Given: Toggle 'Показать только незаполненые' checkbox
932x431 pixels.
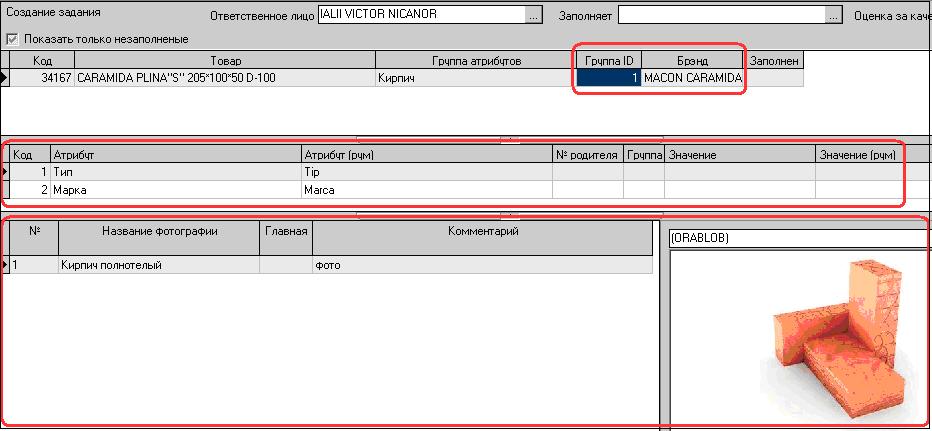Looking at the screenshot, I should [12, 39].
